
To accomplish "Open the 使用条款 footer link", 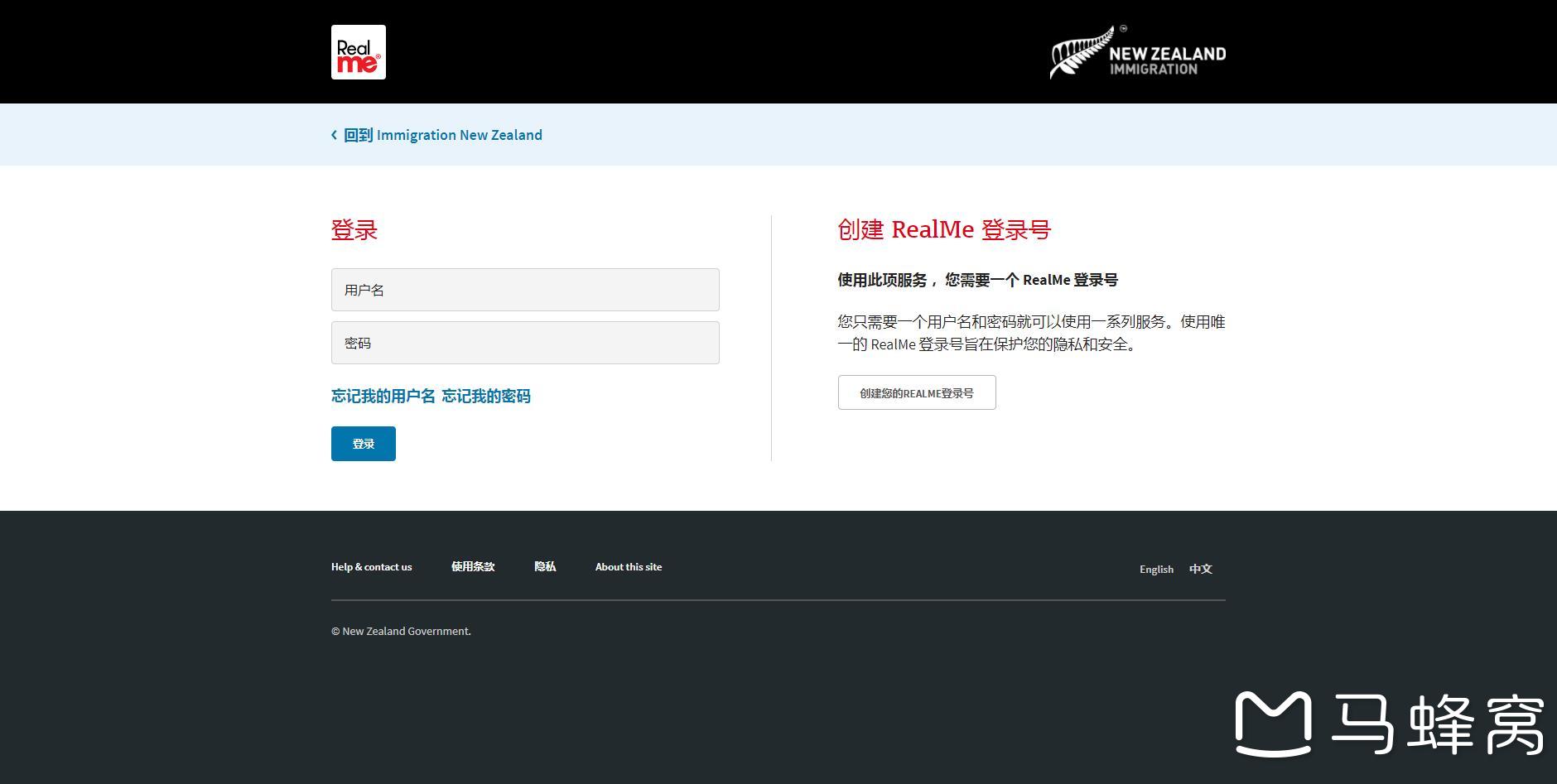I will pos(473,567).
